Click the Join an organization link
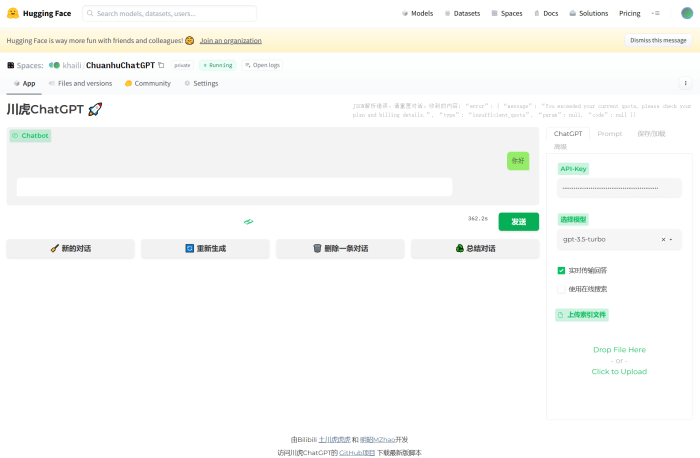This screenshot has width=700, height=458. click(230, 41)
